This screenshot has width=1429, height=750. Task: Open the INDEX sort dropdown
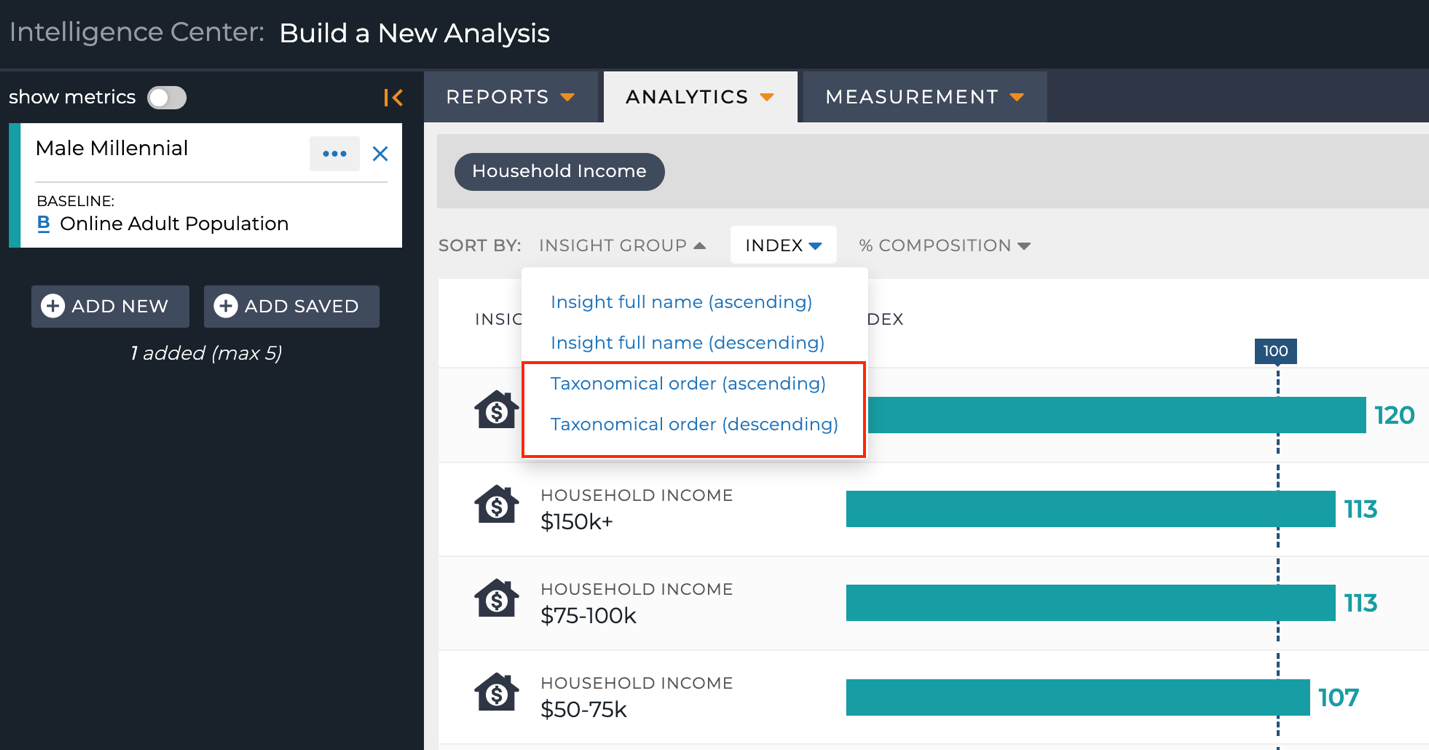(783, 245)
